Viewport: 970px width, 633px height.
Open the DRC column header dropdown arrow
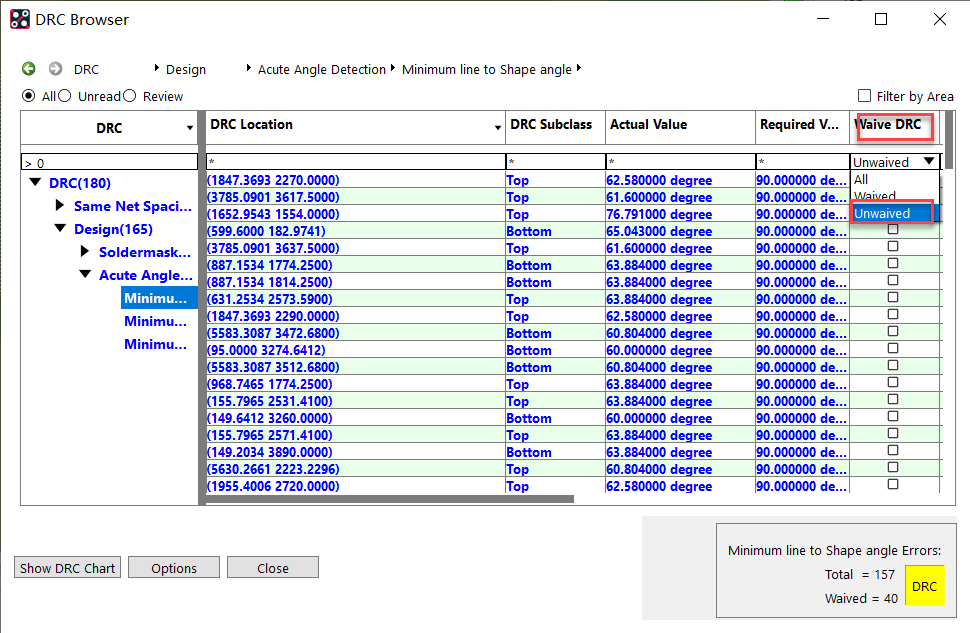190,128
